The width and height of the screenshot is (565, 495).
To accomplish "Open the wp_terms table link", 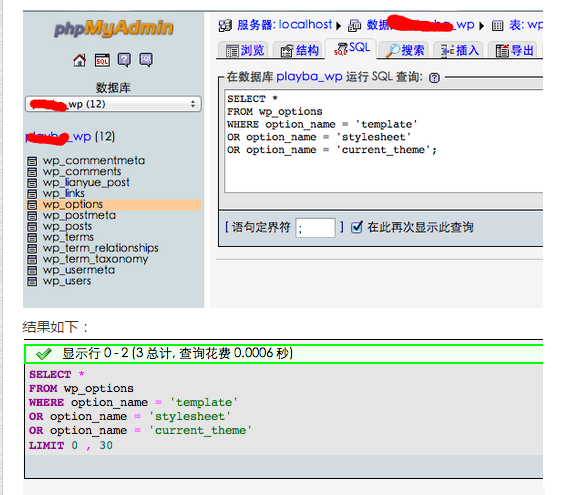I will [68, 237].
